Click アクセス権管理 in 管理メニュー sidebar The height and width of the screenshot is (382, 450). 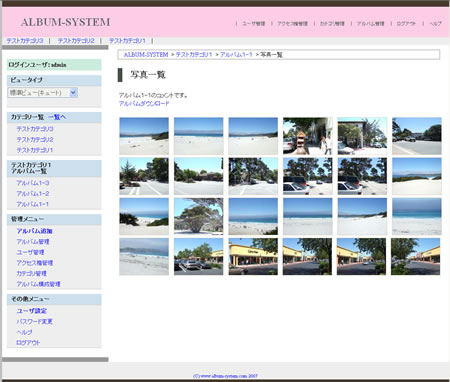click(35, 263)
